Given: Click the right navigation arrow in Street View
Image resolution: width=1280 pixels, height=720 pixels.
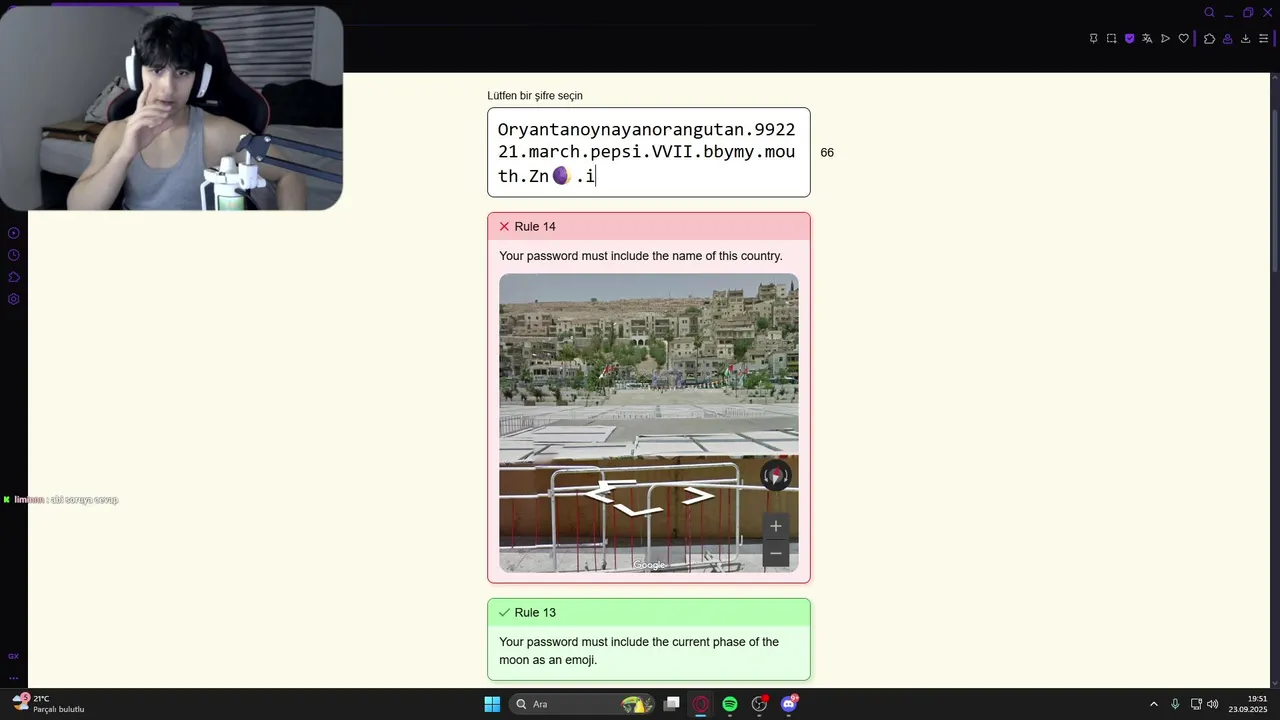Looking at the screenshot, I should (698, 494).
